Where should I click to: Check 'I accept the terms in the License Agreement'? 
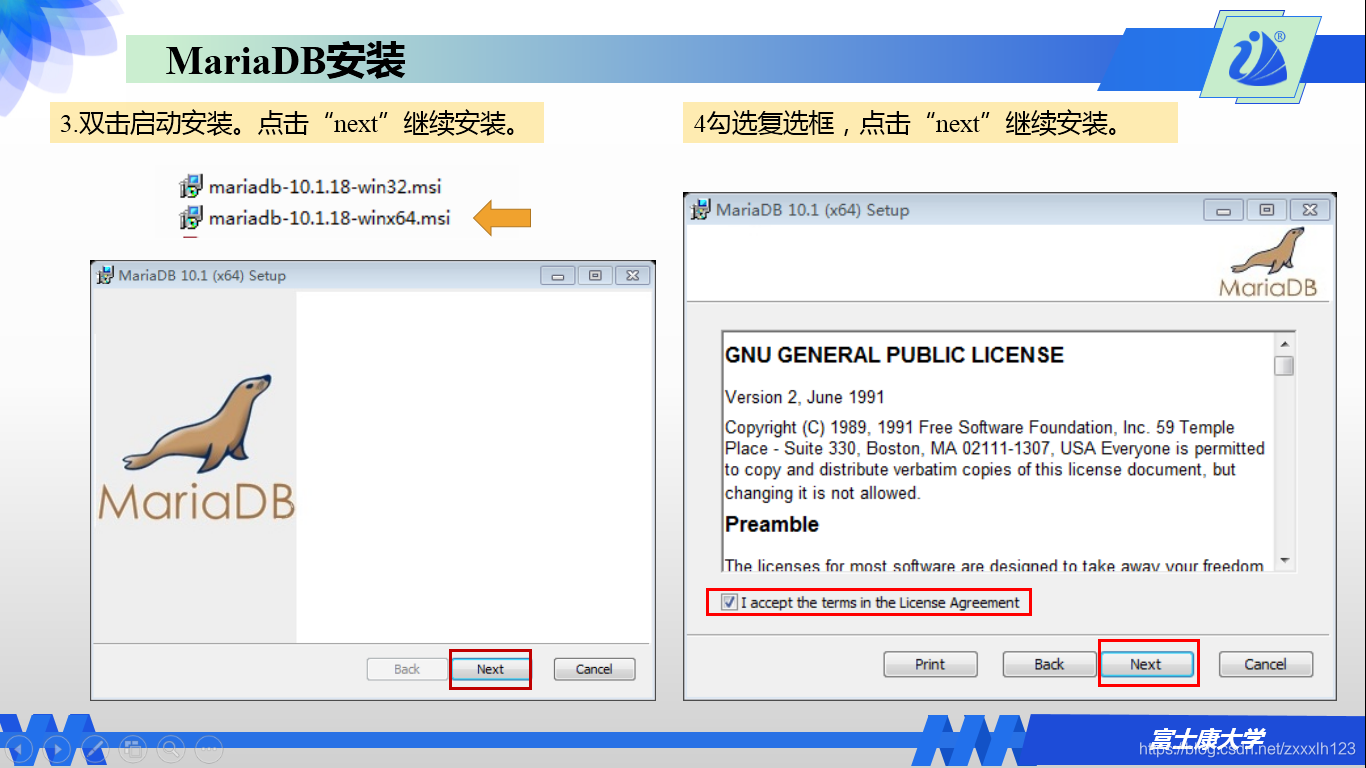tap(729, 602)
